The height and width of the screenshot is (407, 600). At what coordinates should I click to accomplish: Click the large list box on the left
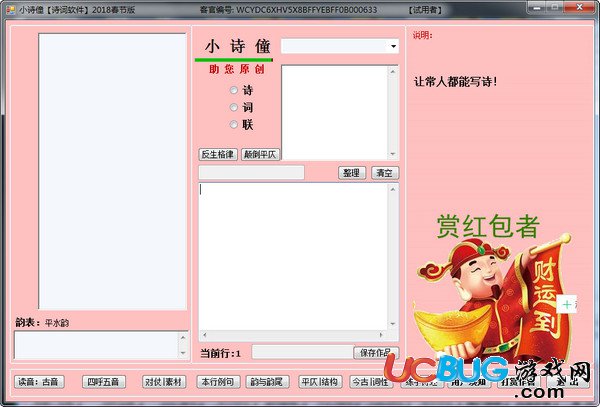(x=112, y=171)
